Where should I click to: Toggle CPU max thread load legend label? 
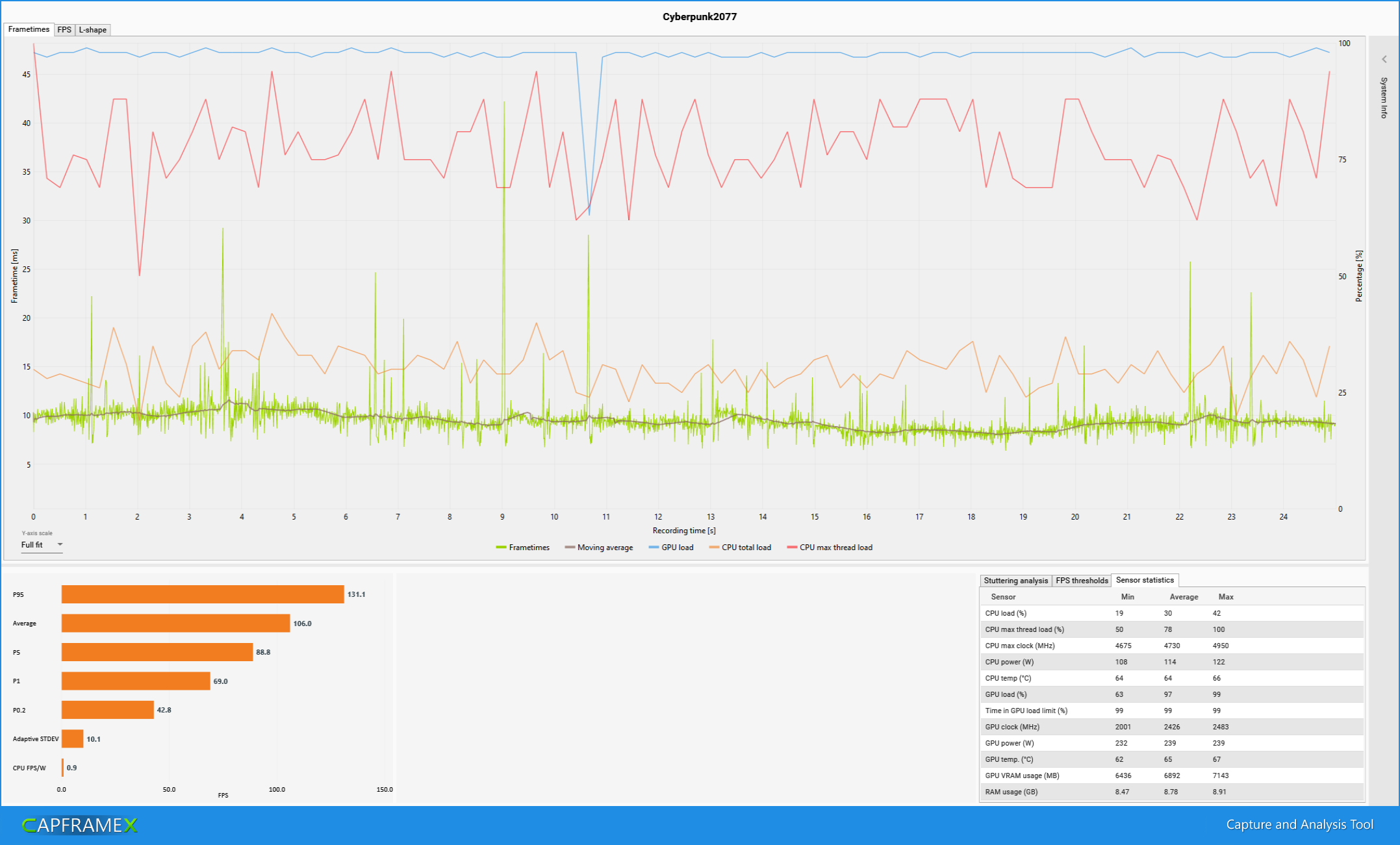click(835, 548)
